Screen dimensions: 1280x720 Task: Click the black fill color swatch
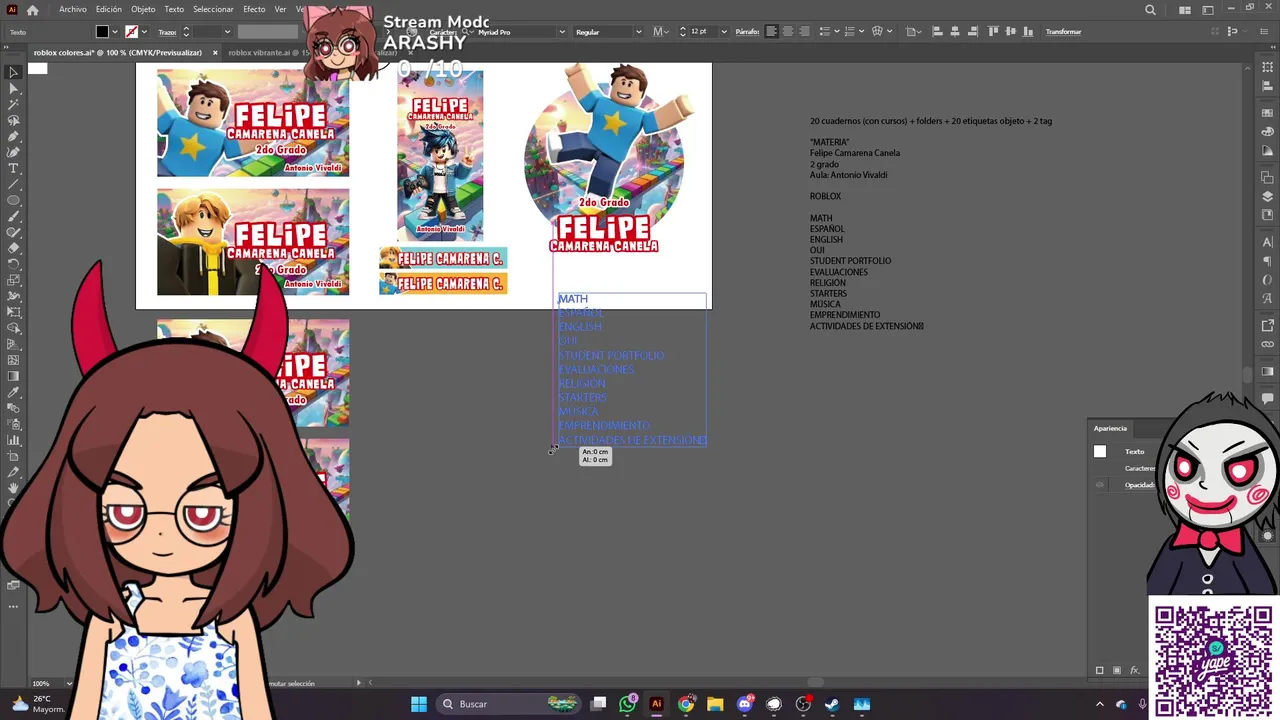coord(102,32)
